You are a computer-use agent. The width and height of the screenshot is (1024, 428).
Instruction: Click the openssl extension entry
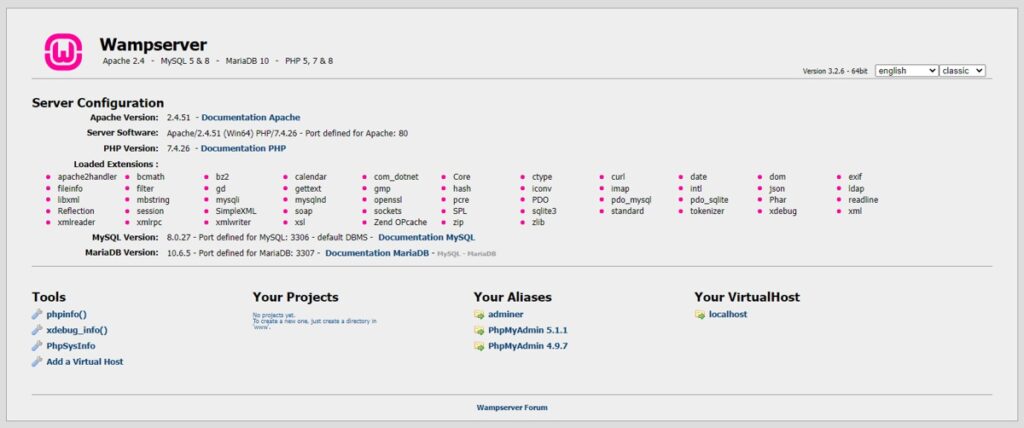click(x=388, y=200)
